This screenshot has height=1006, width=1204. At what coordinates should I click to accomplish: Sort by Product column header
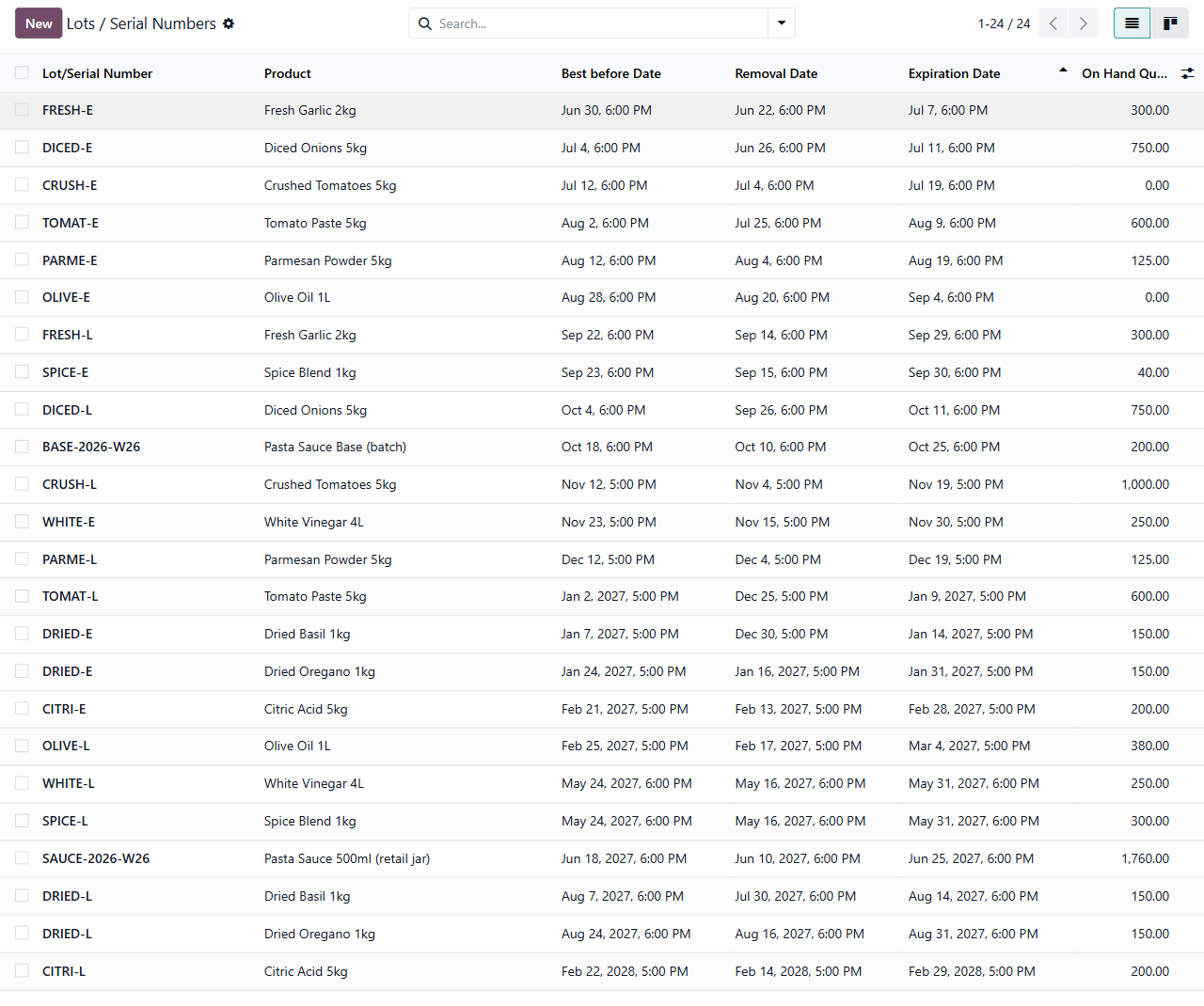[288, 73]
